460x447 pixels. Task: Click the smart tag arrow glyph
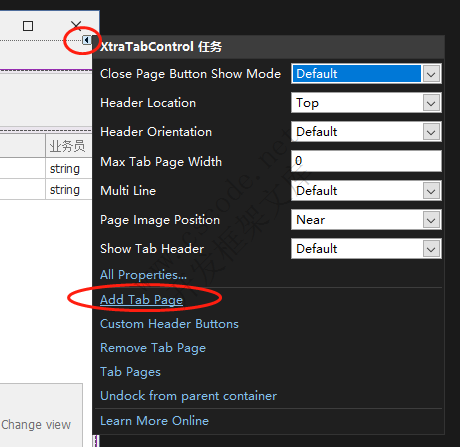pyautogui.click(x=87, y=40)
